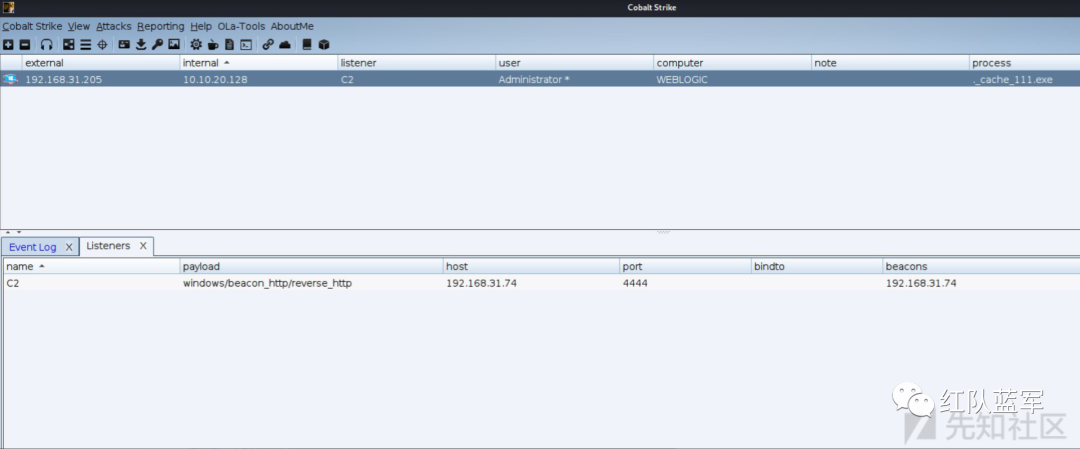
Task: Switch to session table view icon
Action: pyautogui.click(x=85, y=45)
